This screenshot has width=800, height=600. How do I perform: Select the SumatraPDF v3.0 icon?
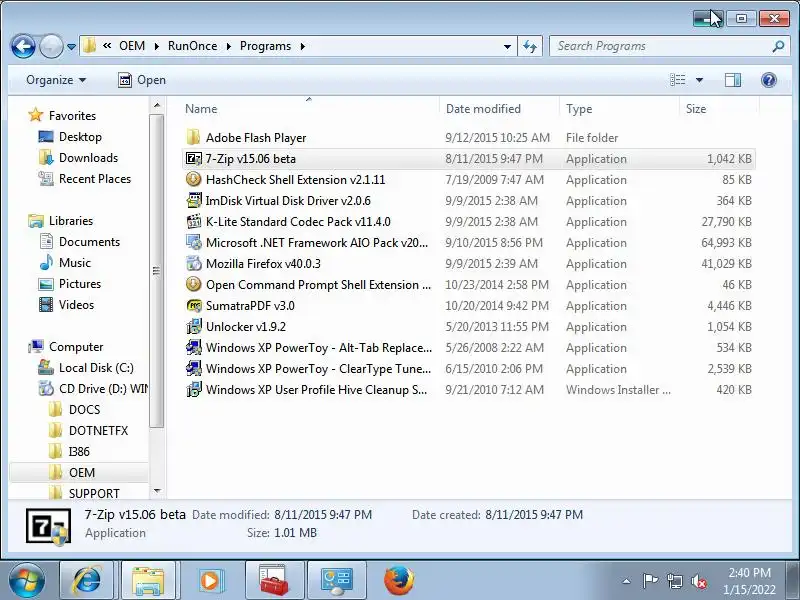(193, 306)
